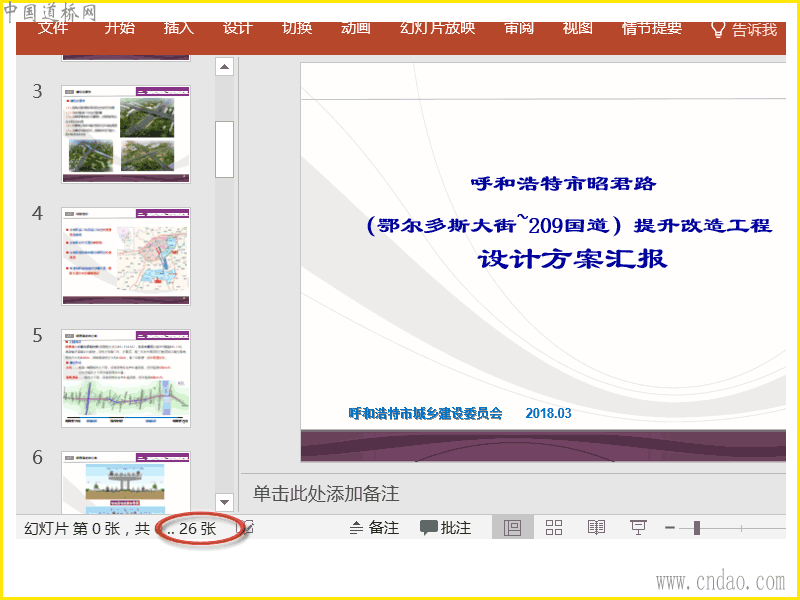Switch to Reading view icon
800x600 pixels.
[x=596, y=528]
